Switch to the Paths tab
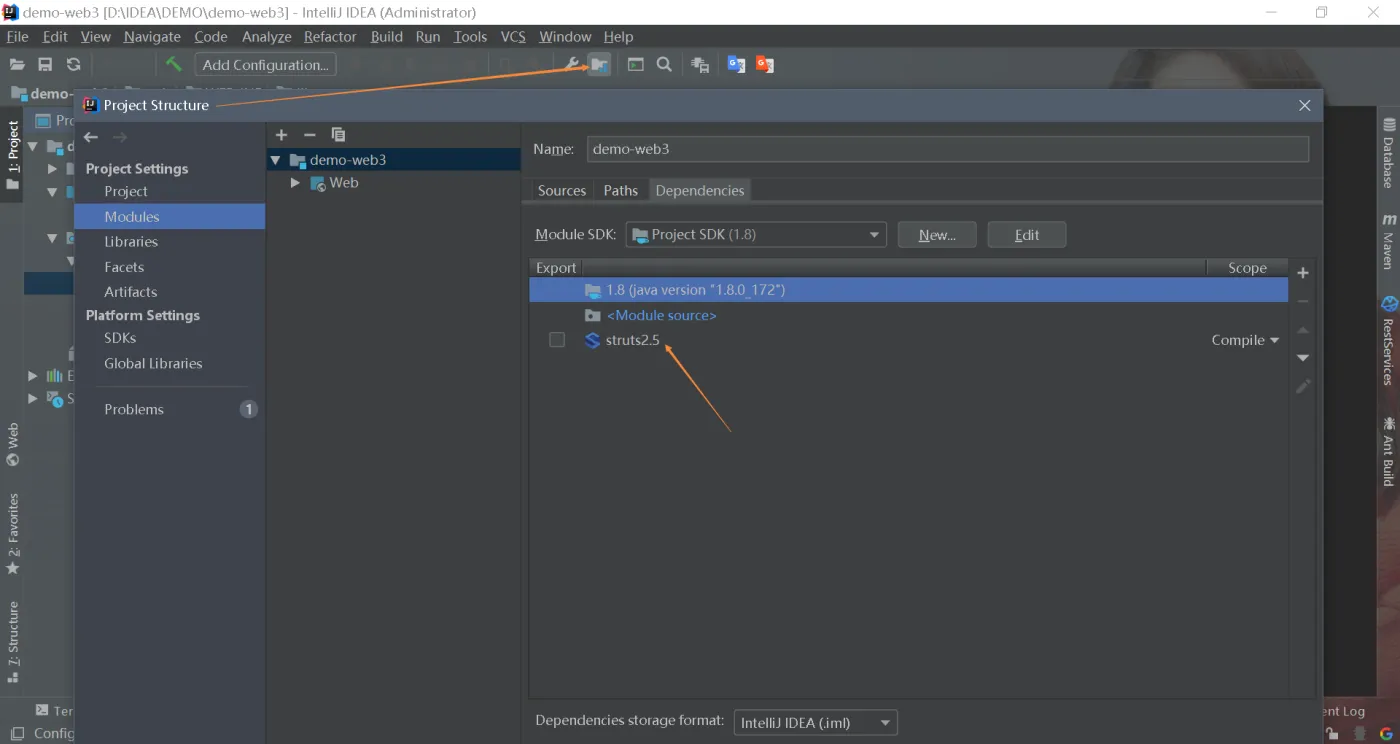The width and height of the screenshot is (1400, 744). 620,190
